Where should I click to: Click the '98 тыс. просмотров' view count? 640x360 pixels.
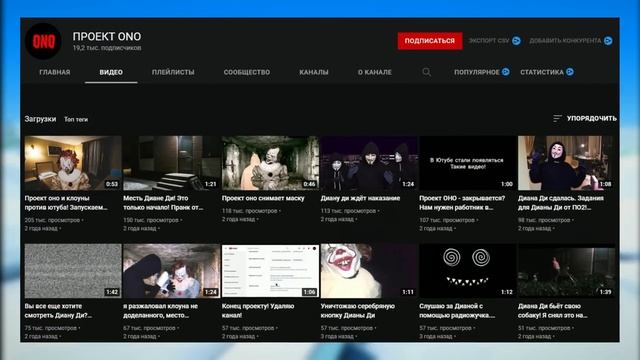tap(544, 220)
